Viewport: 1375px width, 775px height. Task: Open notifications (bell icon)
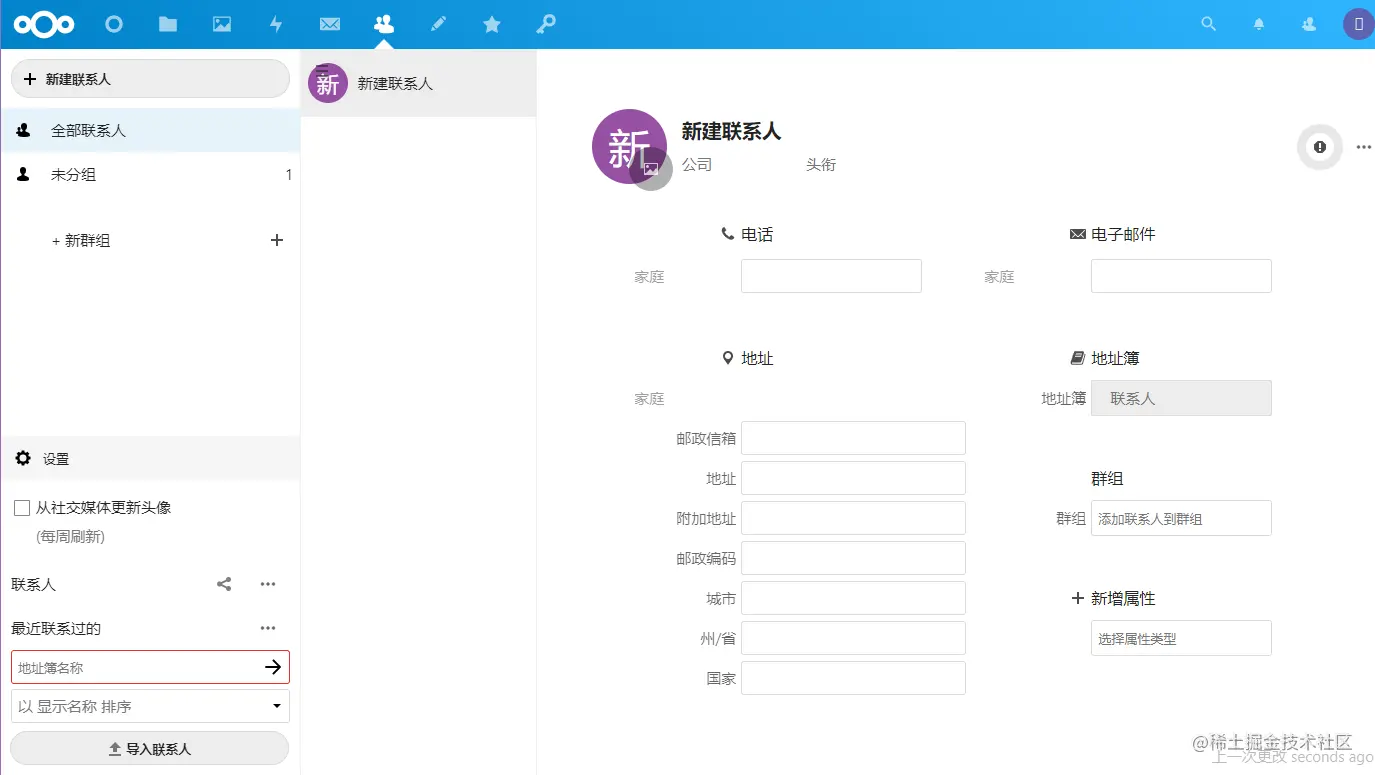tap(1258, 23)
